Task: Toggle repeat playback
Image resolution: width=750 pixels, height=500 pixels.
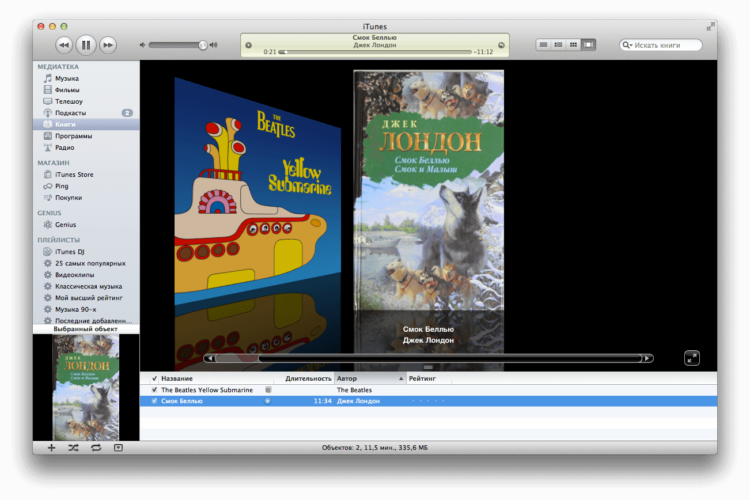Action: pos(96,448)
